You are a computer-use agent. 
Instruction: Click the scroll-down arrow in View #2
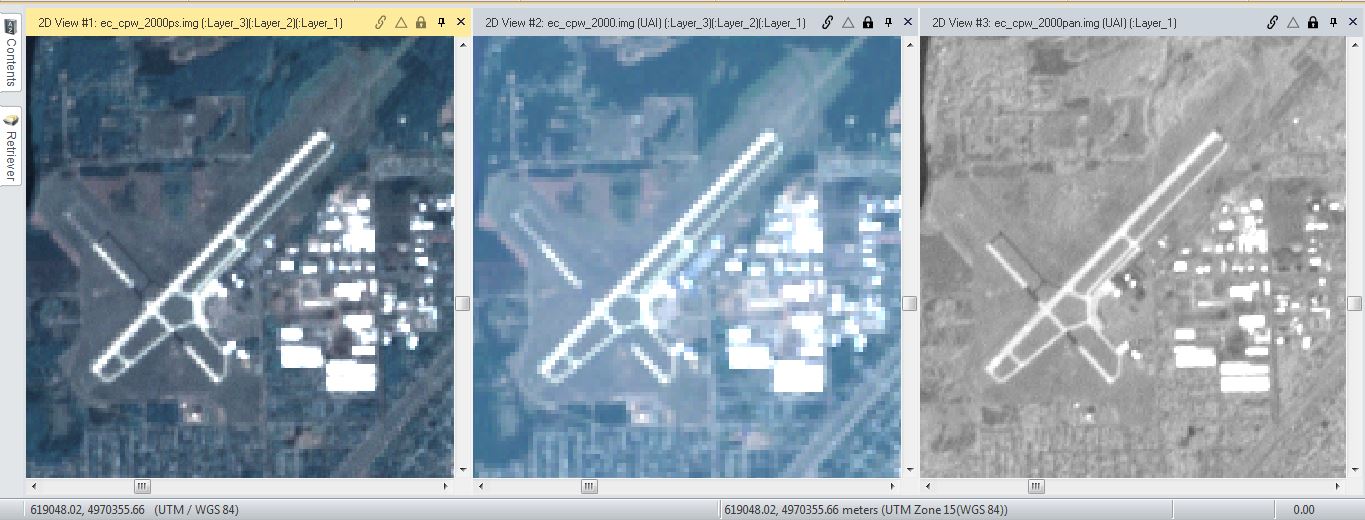[x=909, y=469]
